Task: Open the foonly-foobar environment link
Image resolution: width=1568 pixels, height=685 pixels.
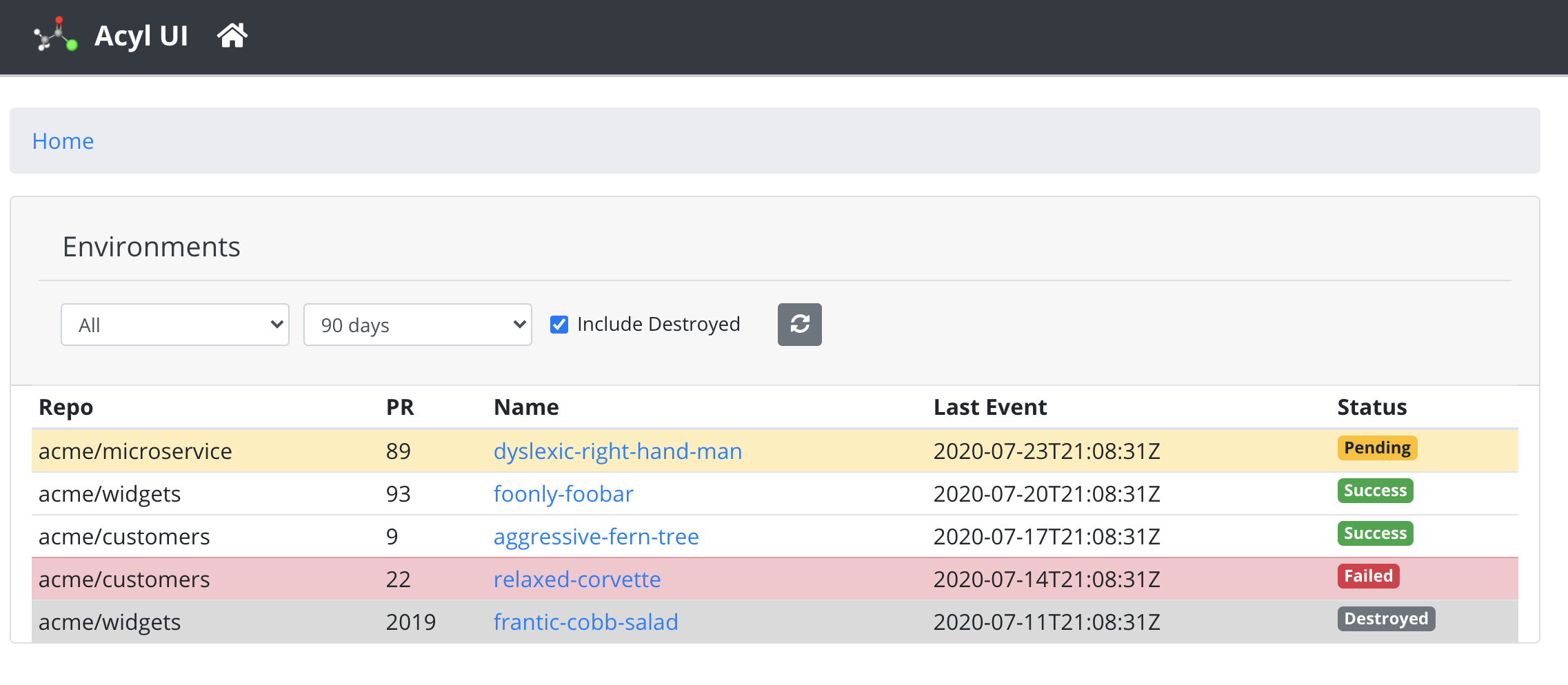Action: pyautogui.click(x=563, y=494)
